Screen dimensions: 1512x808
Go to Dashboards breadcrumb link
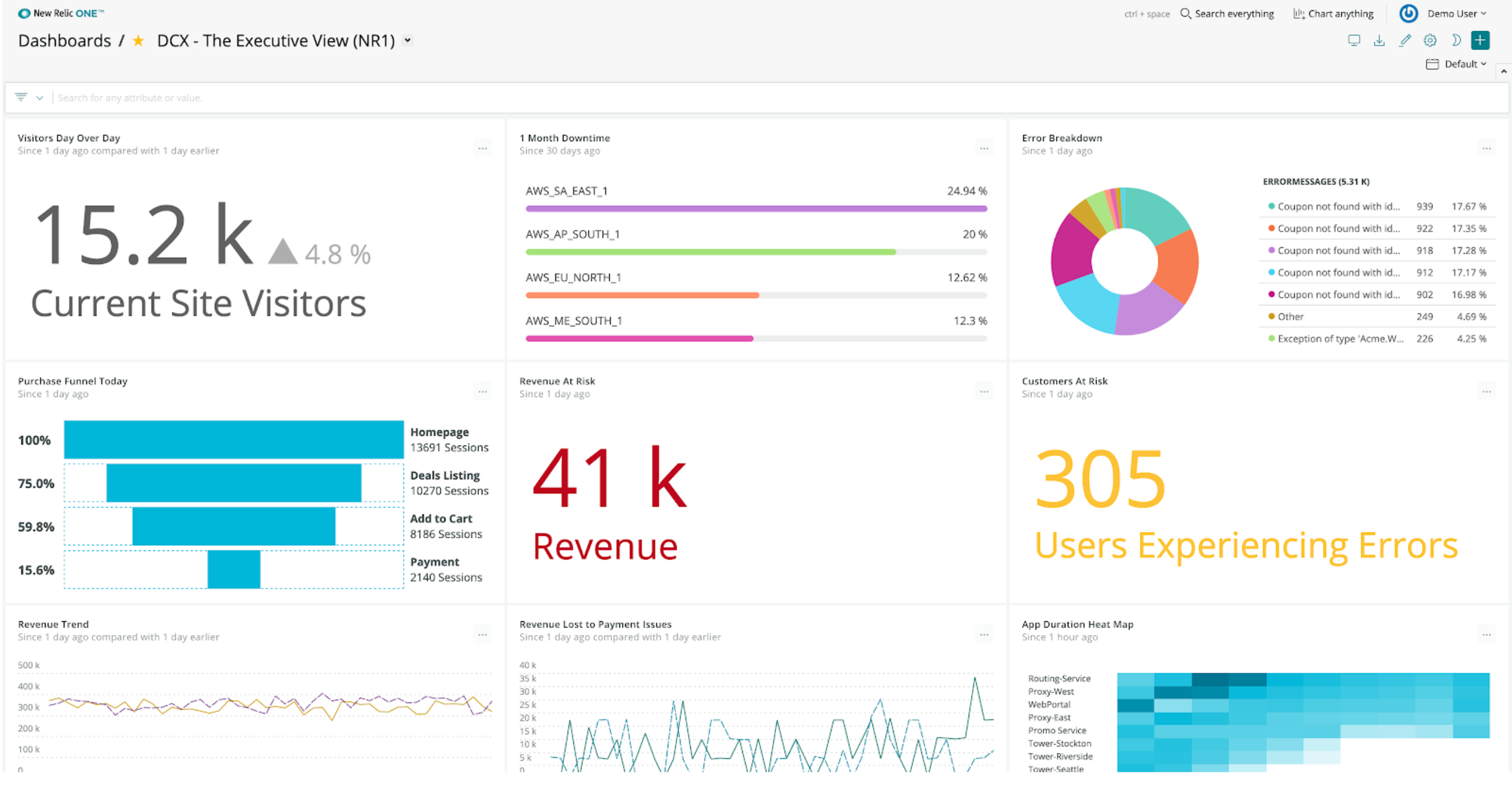(65, 41)
